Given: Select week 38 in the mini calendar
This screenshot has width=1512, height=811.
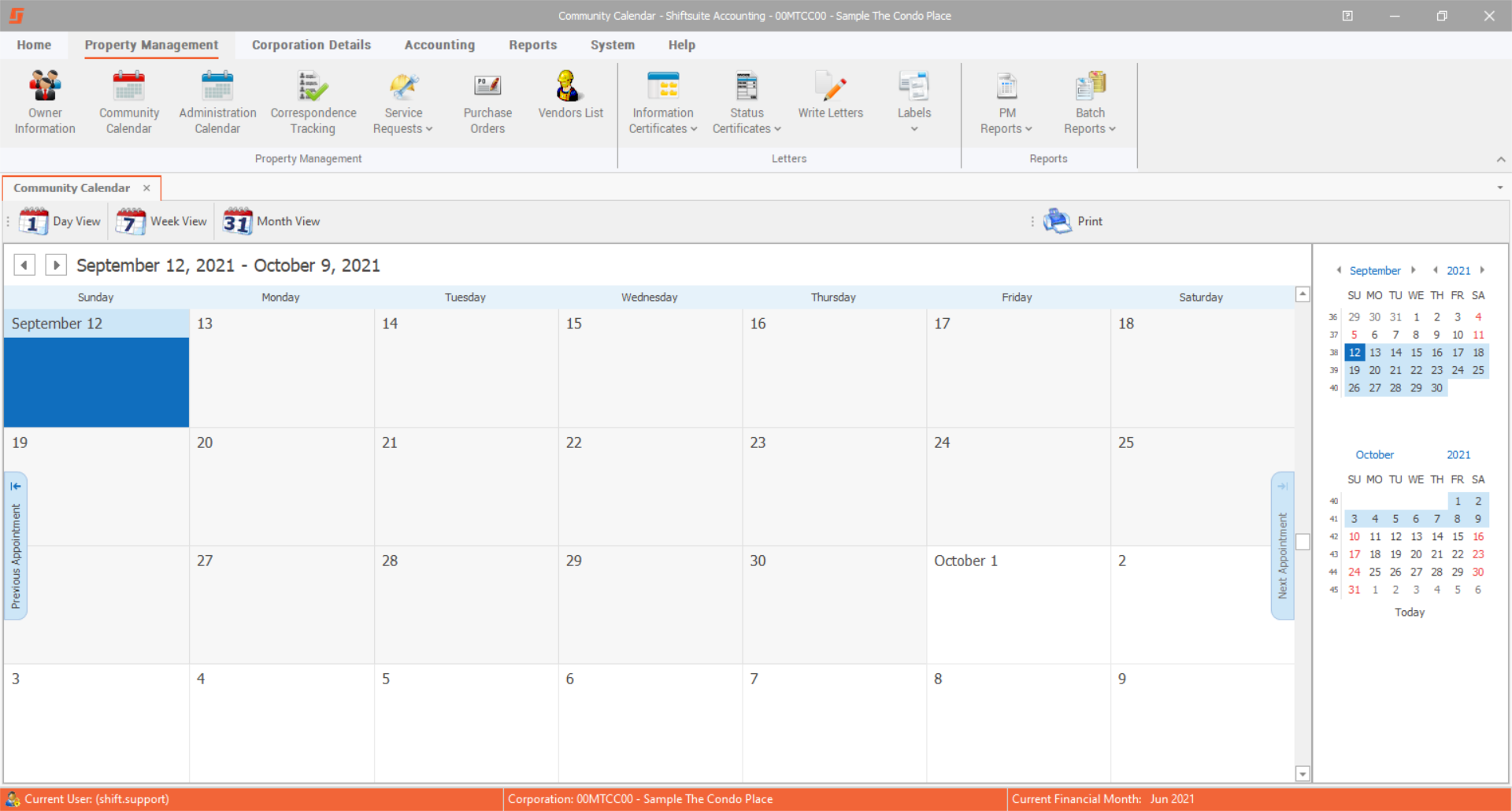Looking at the screenshot, I should point(1333,353).
